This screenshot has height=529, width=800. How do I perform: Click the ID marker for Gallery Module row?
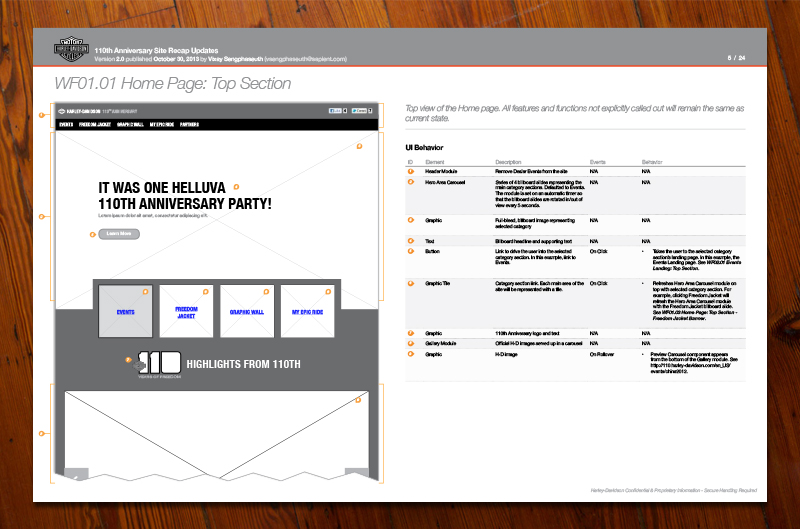point(411,343)
